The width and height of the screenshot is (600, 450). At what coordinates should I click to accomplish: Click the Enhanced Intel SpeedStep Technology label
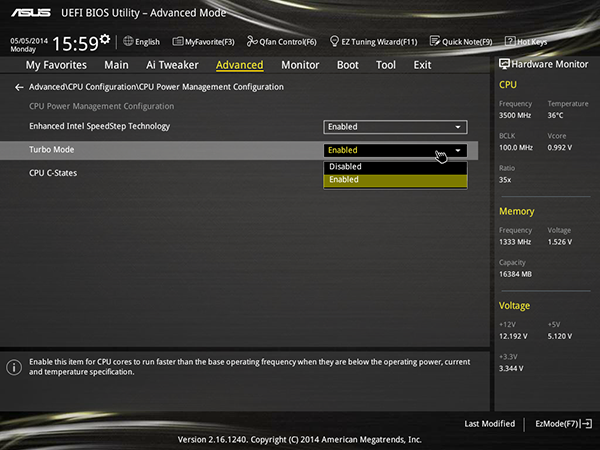[x=99, y=126]
